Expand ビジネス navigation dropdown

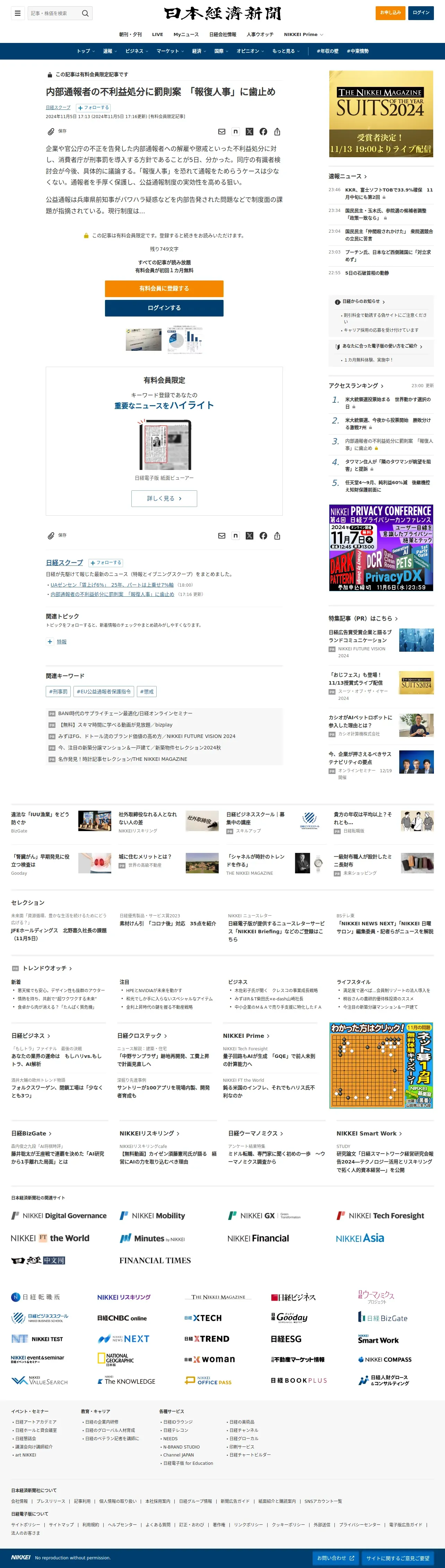137,51
